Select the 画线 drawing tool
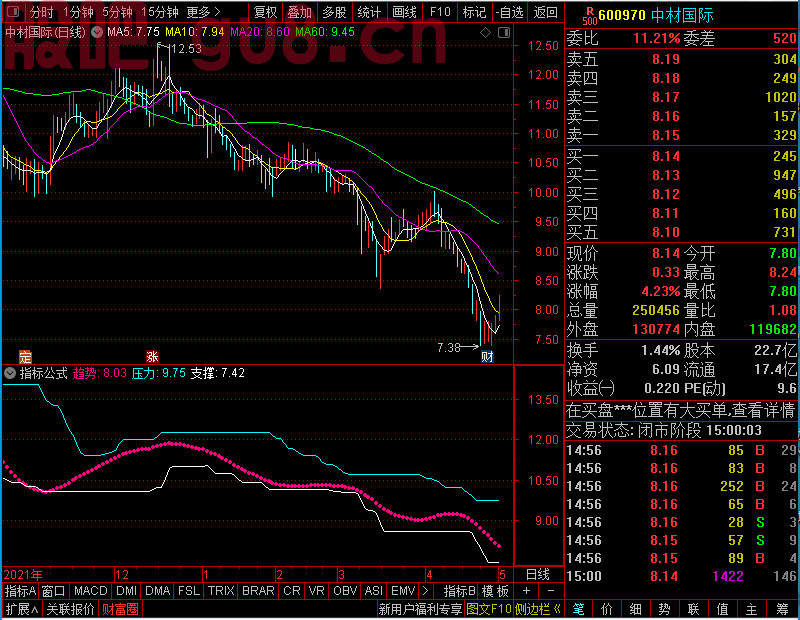 (404, 12)
